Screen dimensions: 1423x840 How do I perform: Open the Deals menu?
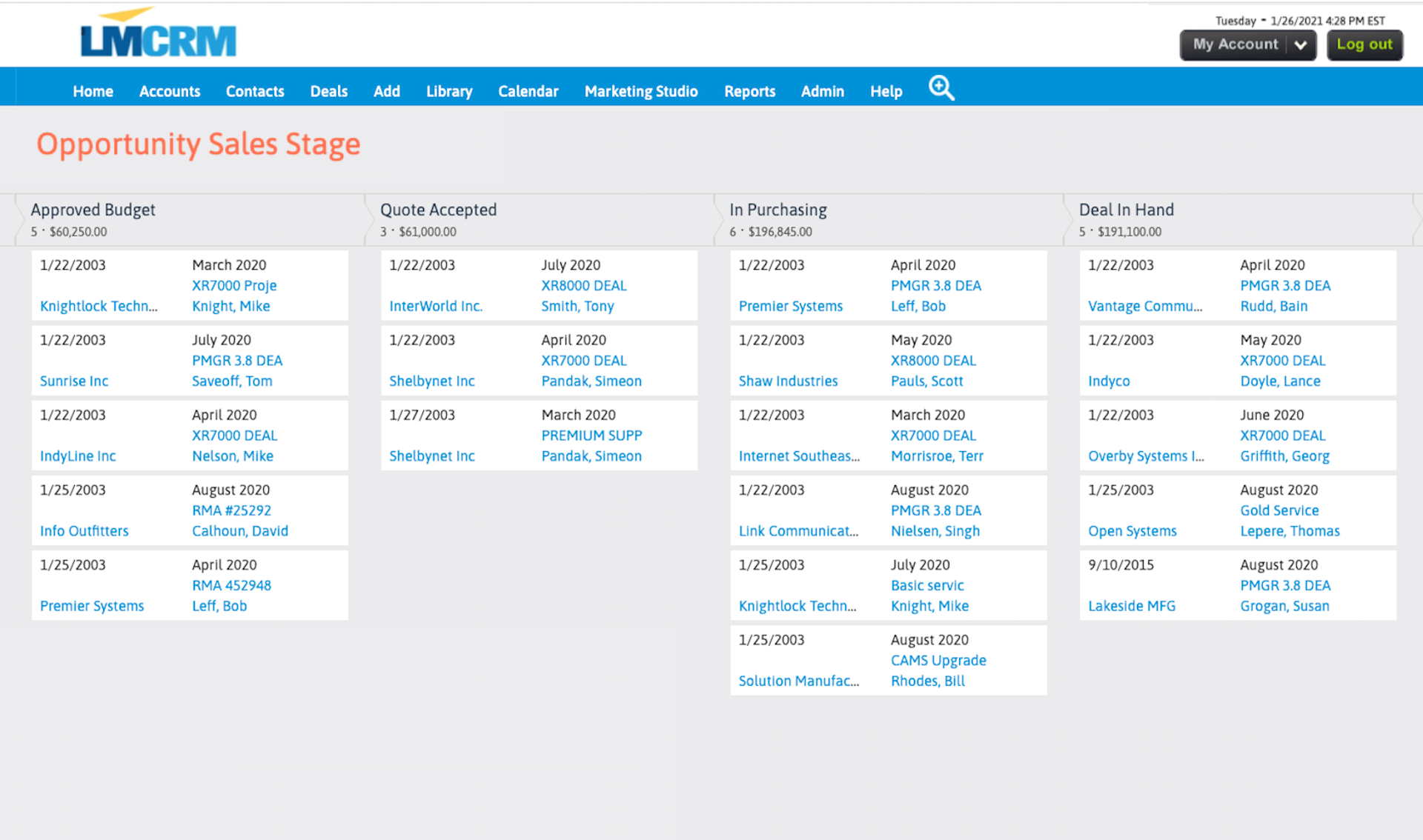(x=328, y=91)
